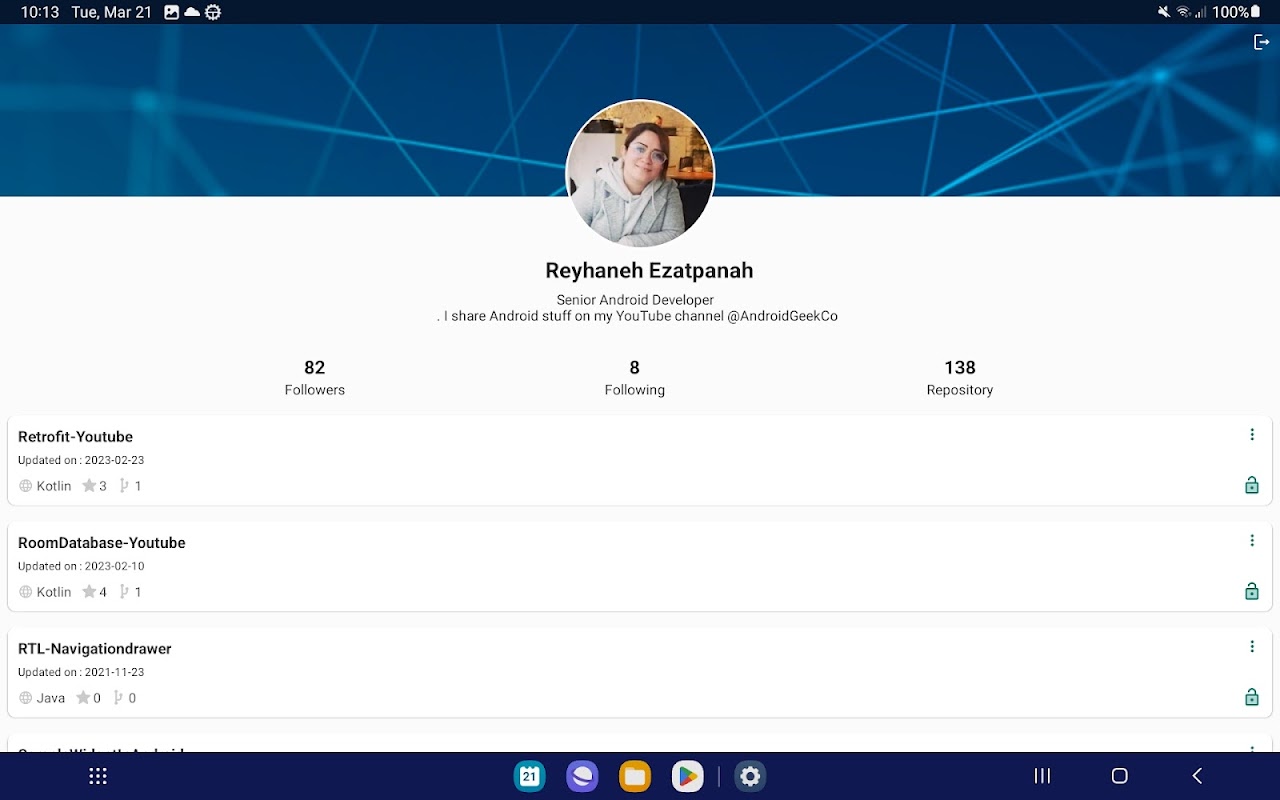
Task: Open the three-dot menu for RTL-Navigationdrawer
Action: click(1251, 647)
